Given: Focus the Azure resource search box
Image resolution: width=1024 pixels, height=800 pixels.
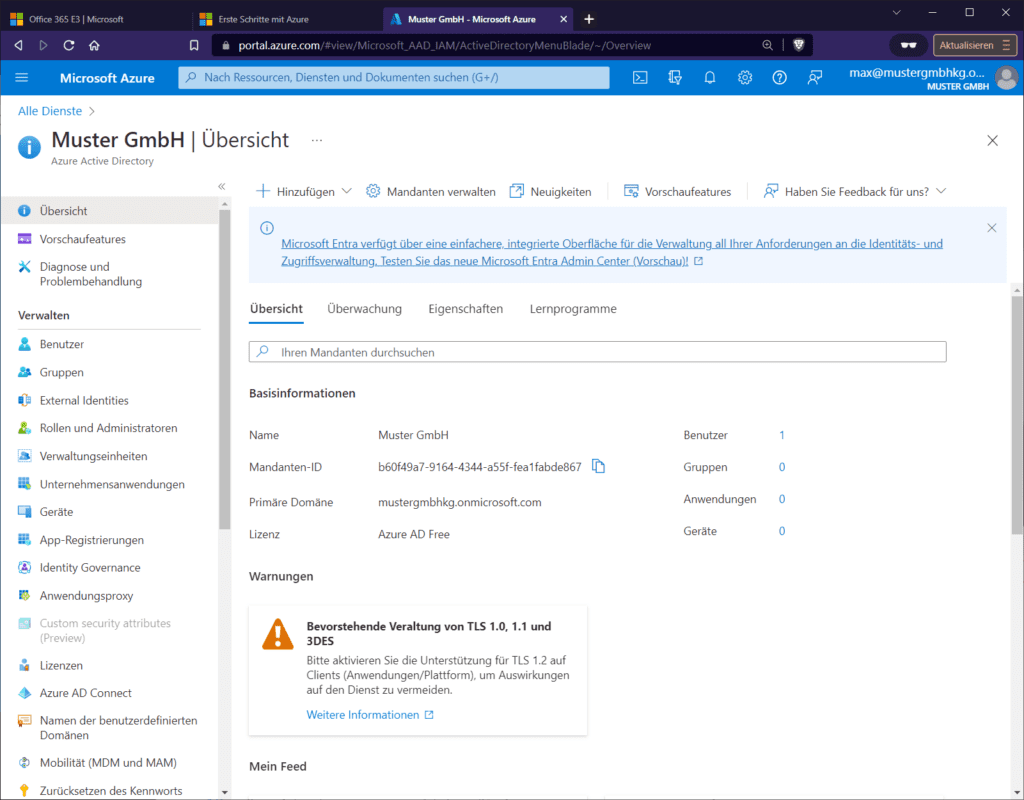Looking at the screenshot, I should [394, 78].
